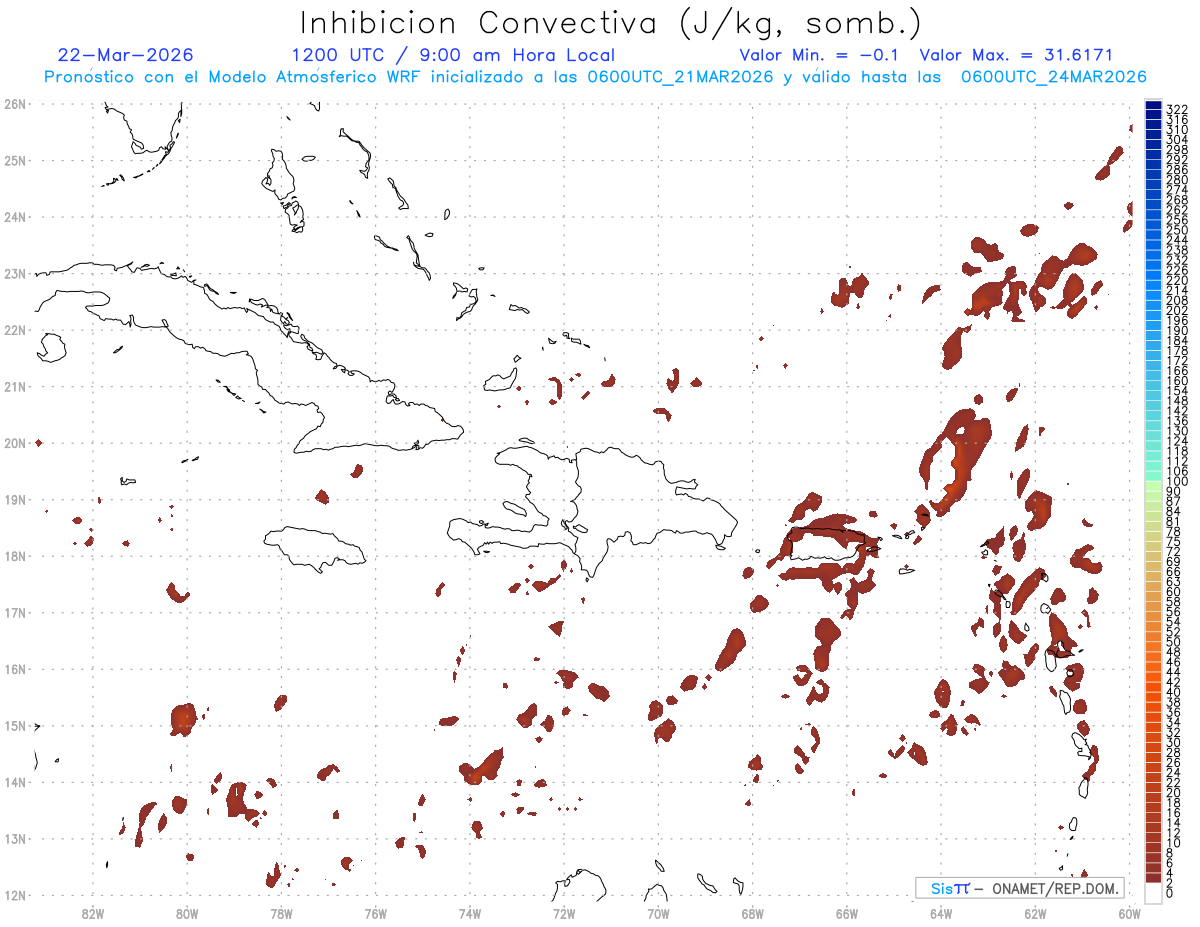
Task: Click the Inhibicion Convectiva map title
Action: click(610, 23)
